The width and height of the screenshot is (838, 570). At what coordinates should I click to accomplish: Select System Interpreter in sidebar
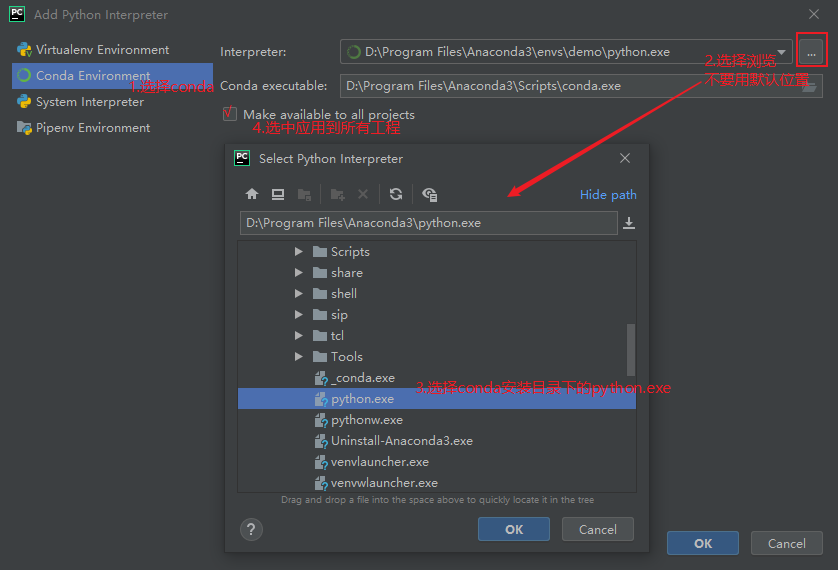(112, 101)
